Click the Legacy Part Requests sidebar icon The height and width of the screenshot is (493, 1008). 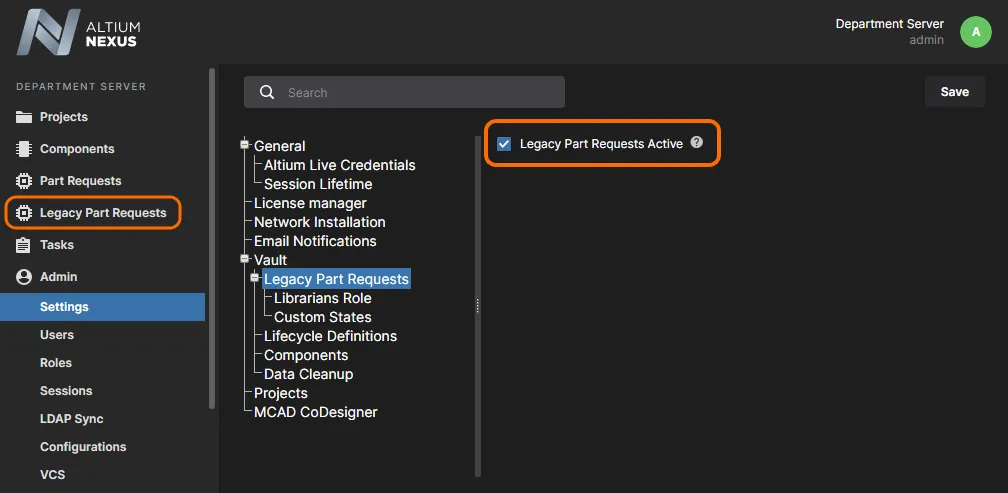24,213
